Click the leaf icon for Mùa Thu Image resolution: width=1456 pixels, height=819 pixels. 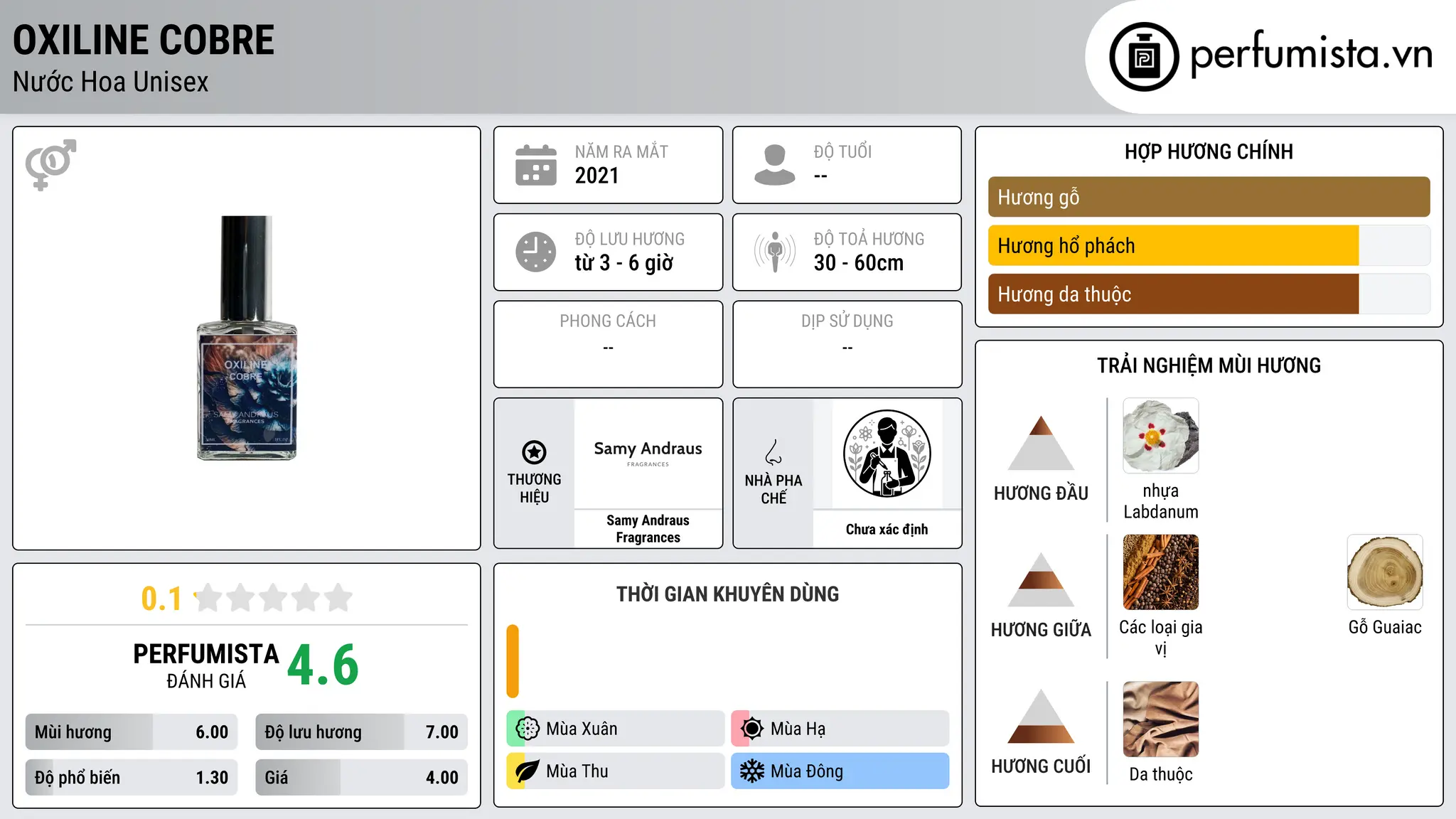pos(527,771)
